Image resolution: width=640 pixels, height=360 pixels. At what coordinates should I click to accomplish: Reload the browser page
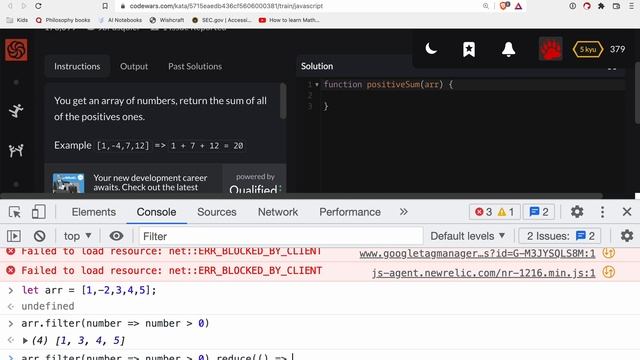click(x=38, y=6)
